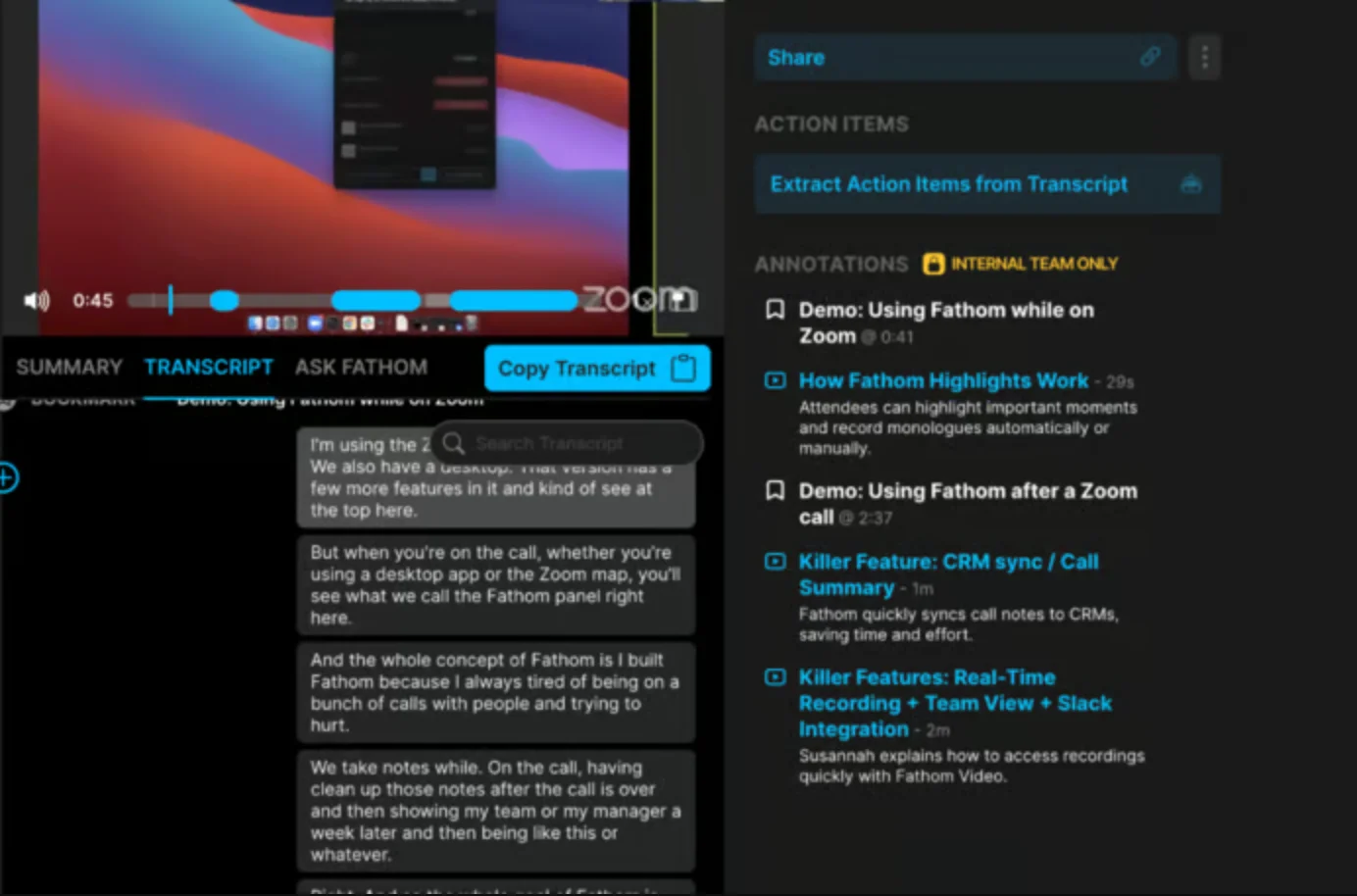The width and height of the screenshot is (1357, 896).
Task: Click bookmark icon for Demo: Using Fathom while on Zoom
Action: point(775,310)
